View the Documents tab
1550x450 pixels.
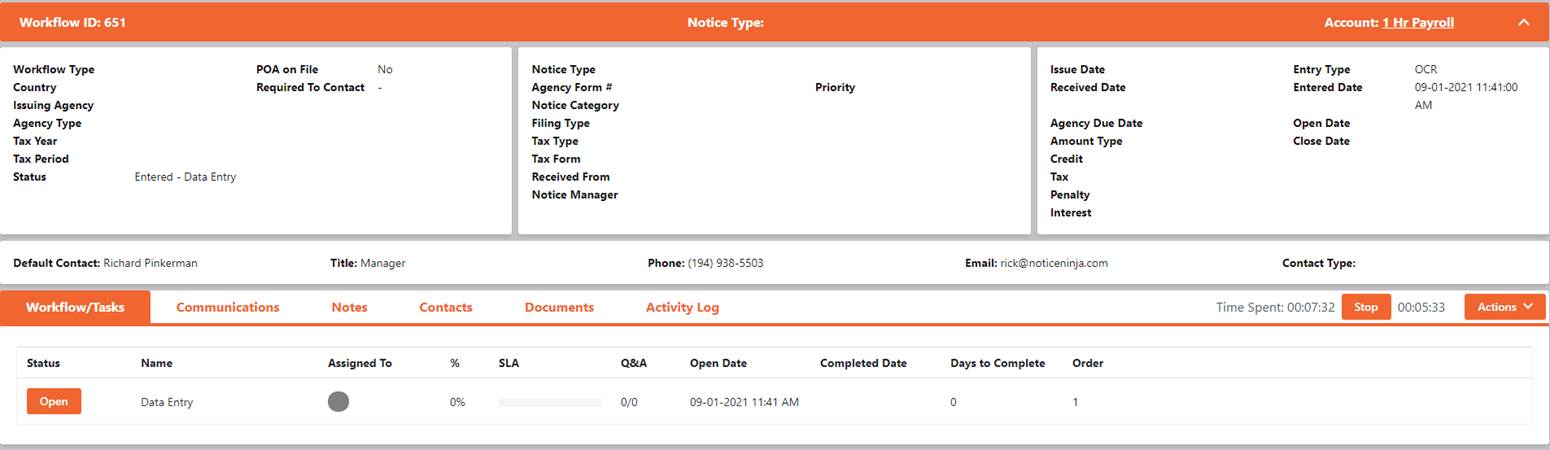click(x=559, y=307)
